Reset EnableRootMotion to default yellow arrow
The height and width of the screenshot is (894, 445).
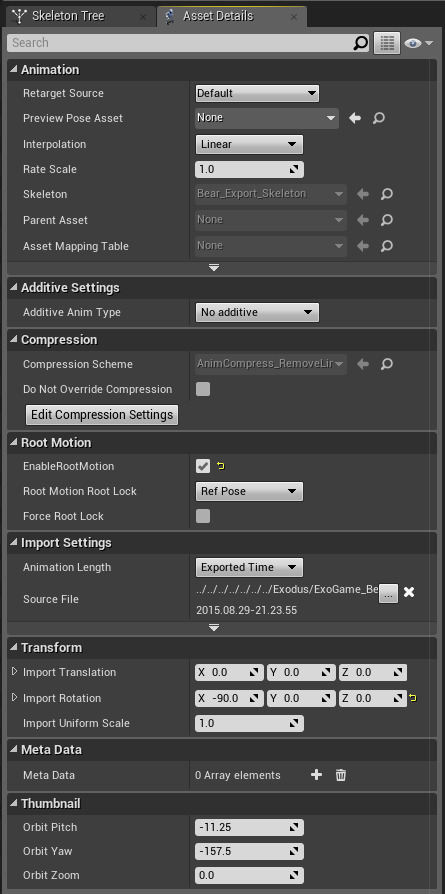[220, 466]
